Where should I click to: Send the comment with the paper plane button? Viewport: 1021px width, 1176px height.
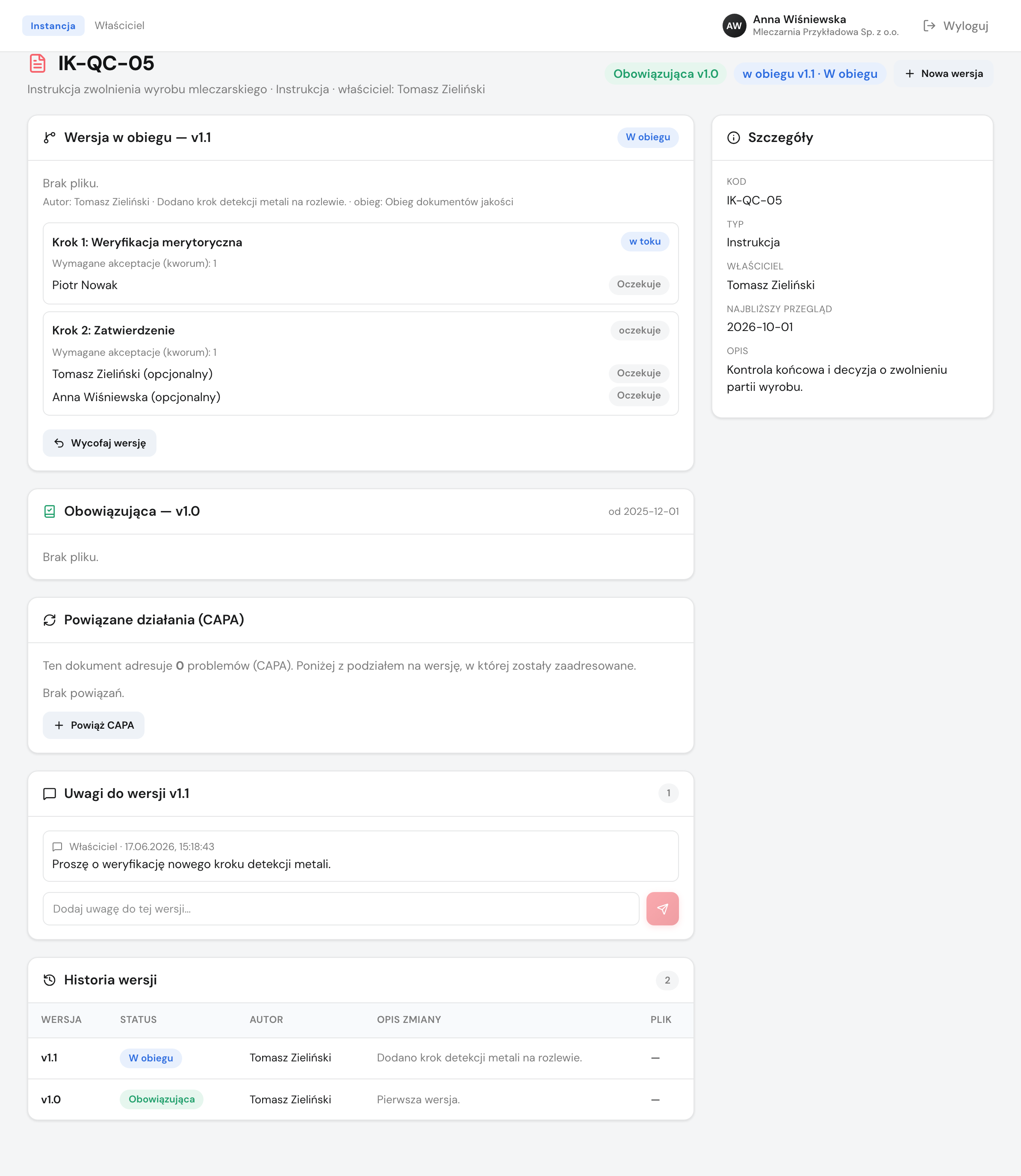[x=662, y=909]
